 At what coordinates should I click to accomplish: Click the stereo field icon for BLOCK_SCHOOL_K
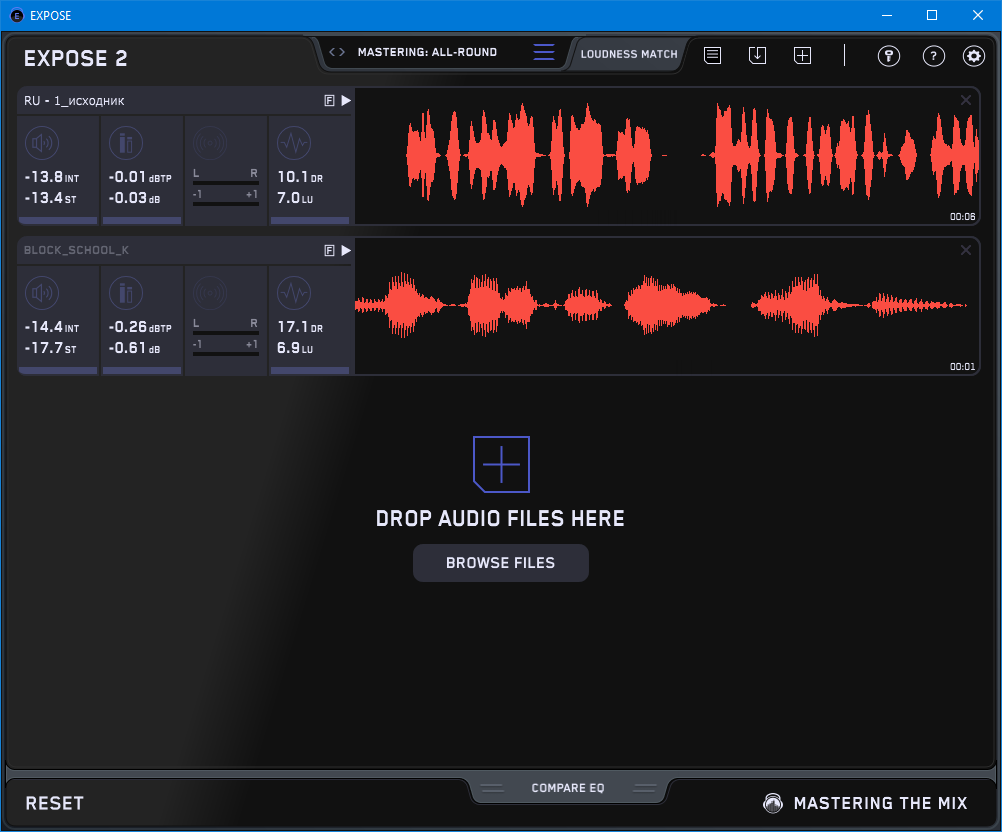coord(210,293)
